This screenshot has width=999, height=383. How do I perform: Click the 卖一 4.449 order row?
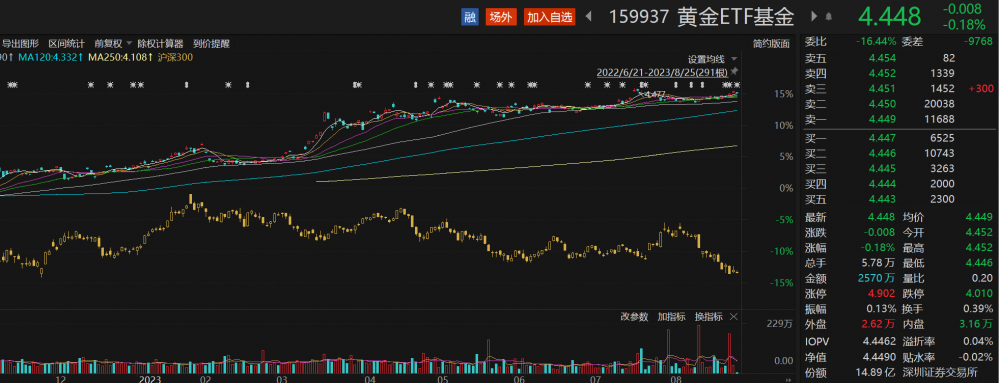click(x=898, y=119)
